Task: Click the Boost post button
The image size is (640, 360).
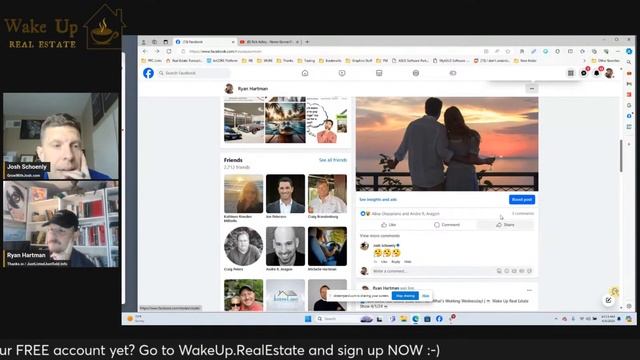Action: pos(522,200)
